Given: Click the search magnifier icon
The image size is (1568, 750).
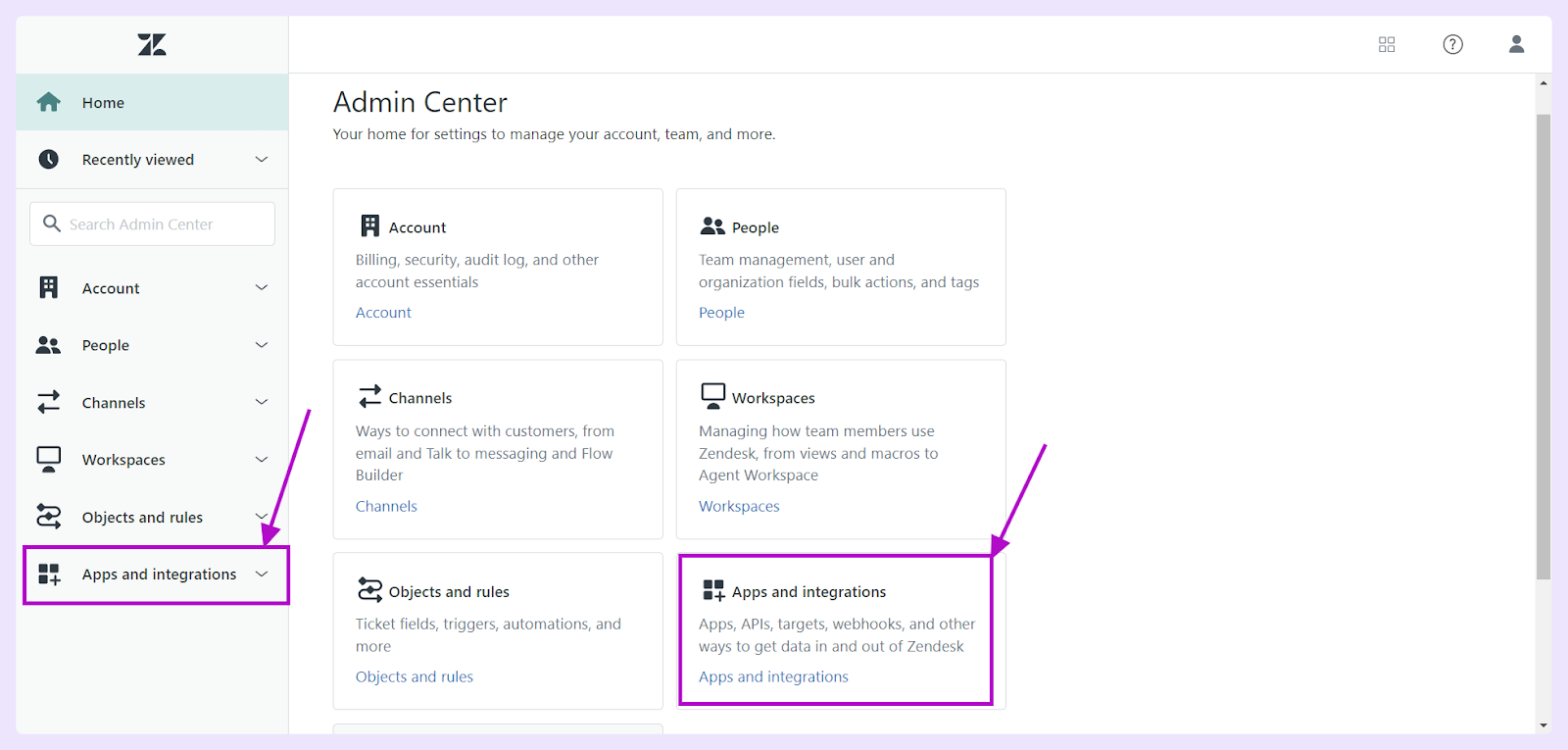Looking at the screenshot, I should point(52,224).
